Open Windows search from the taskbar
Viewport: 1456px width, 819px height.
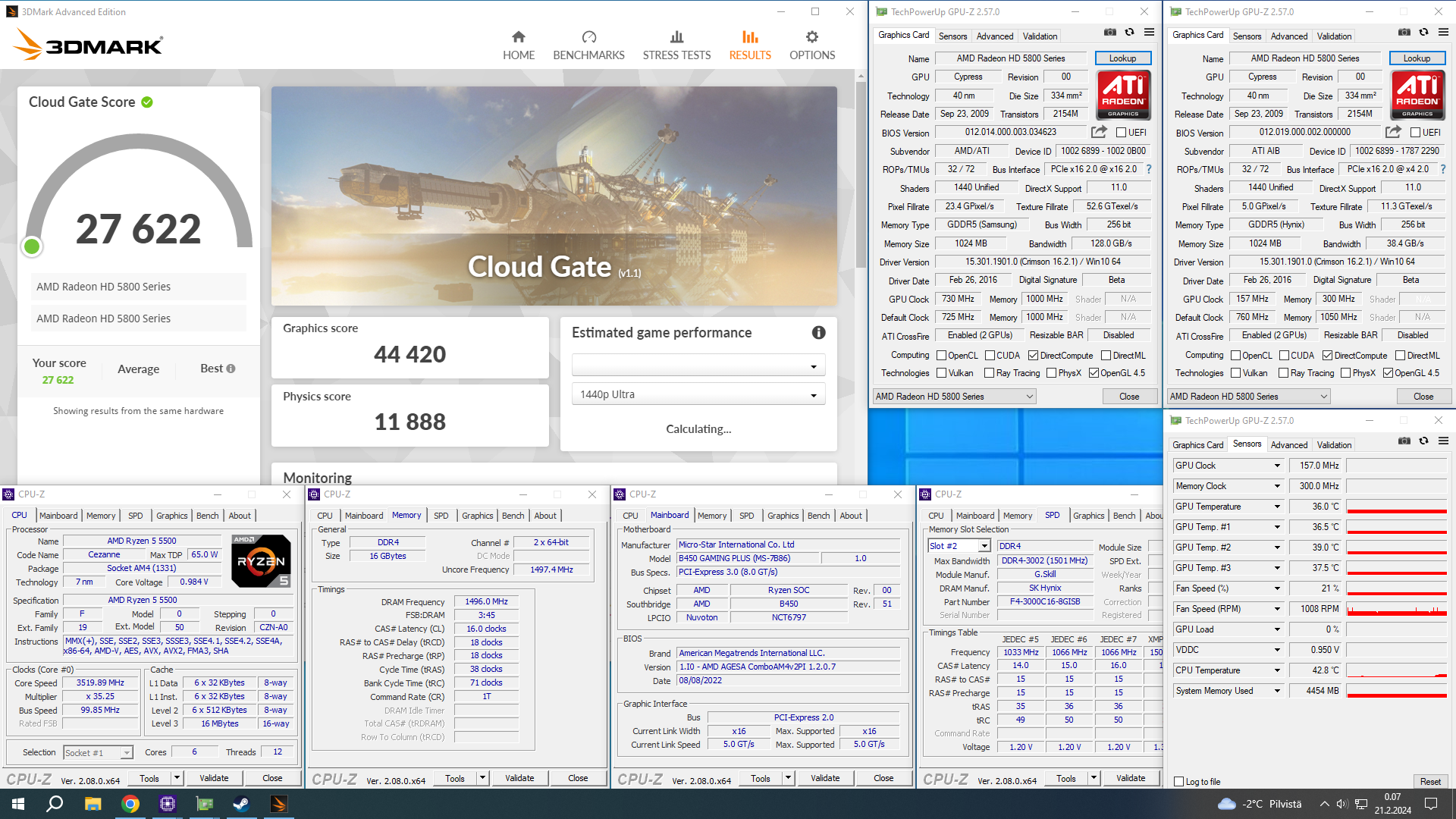pos(55,804)
